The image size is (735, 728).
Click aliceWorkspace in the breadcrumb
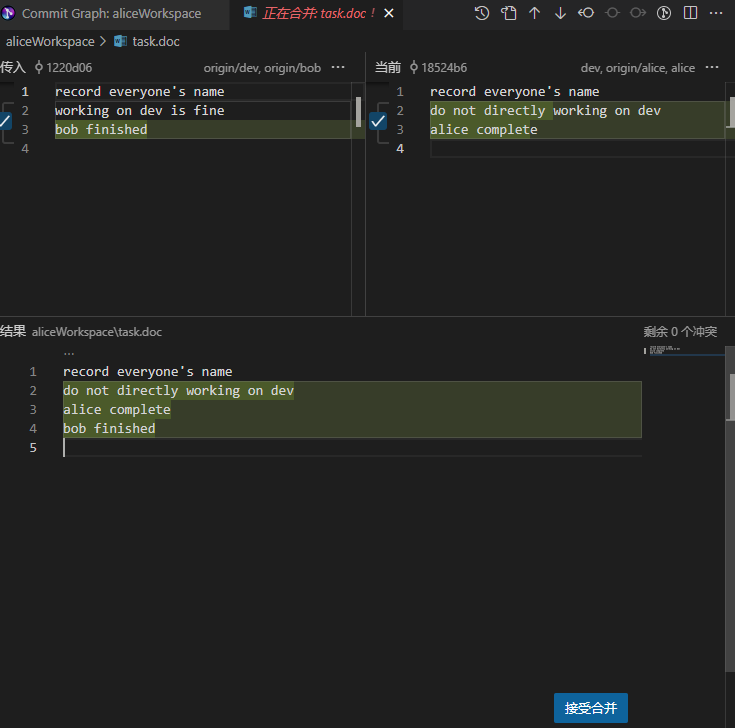50,41
